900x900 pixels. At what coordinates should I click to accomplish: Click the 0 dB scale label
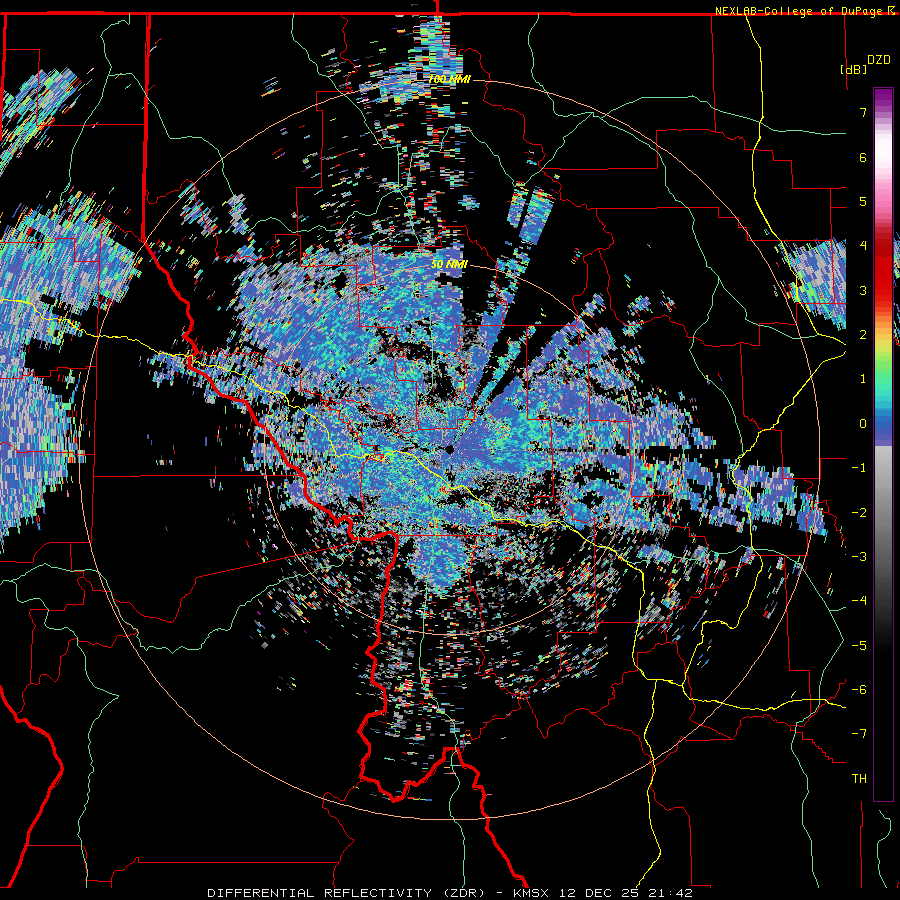click(x=863, y=424)
